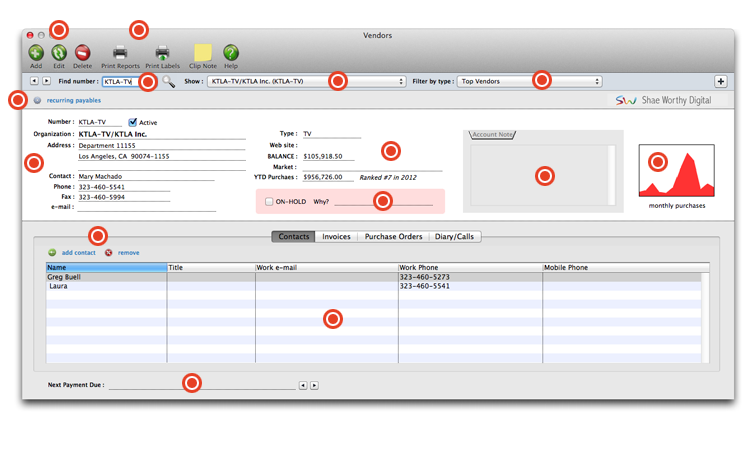Click the Print Labels printer icon
This screenshot has width=753, height=449.
[163, 52]
